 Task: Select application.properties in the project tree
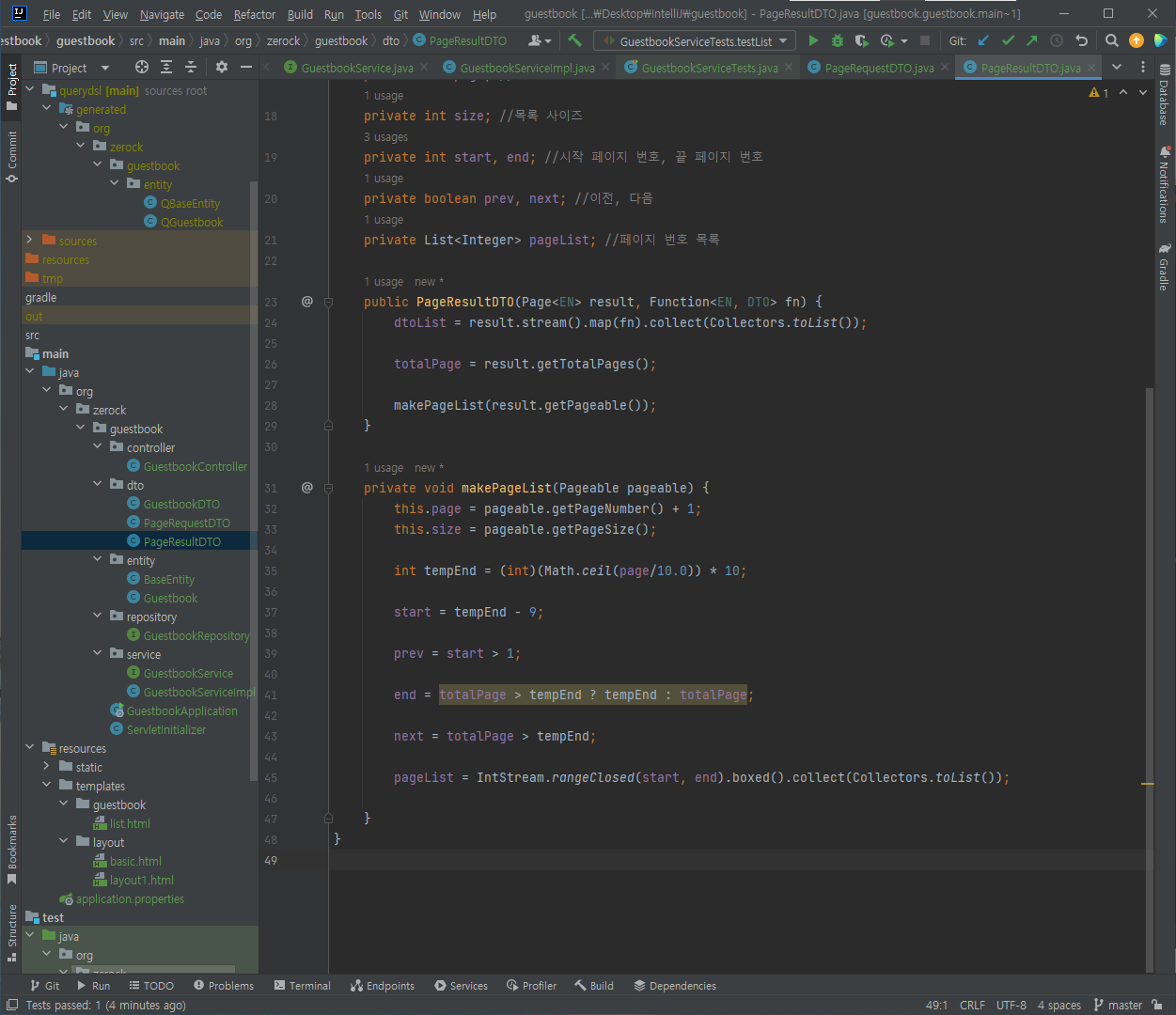click(x=130, y=898)
